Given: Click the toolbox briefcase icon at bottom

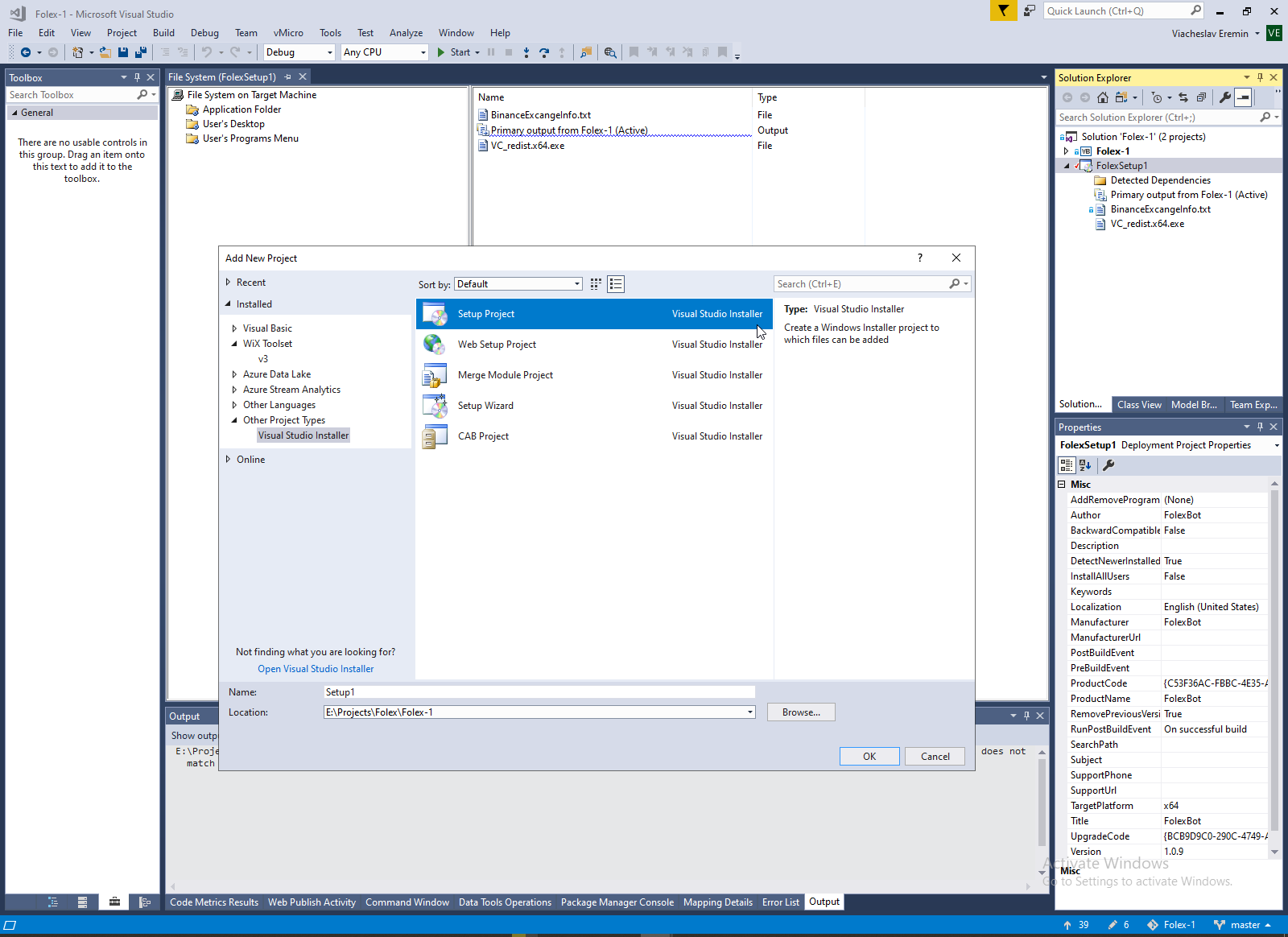Looking at the screenshot, I should (115, 902).
